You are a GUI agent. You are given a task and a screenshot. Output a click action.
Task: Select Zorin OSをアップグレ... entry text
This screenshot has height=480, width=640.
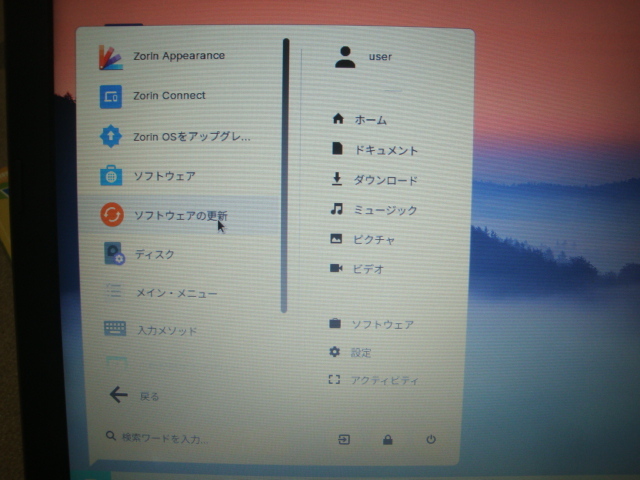click(192, 136)
